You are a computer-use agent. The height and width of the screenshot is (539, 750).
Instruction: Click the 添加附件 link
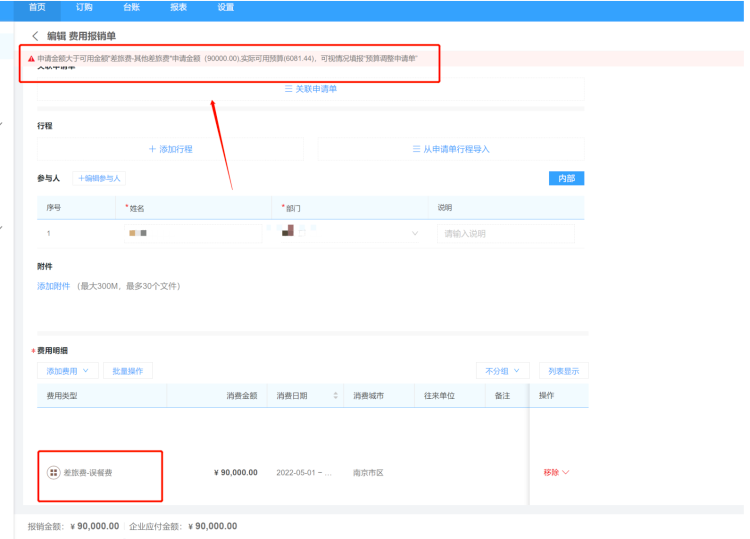(x=54, y=286)
